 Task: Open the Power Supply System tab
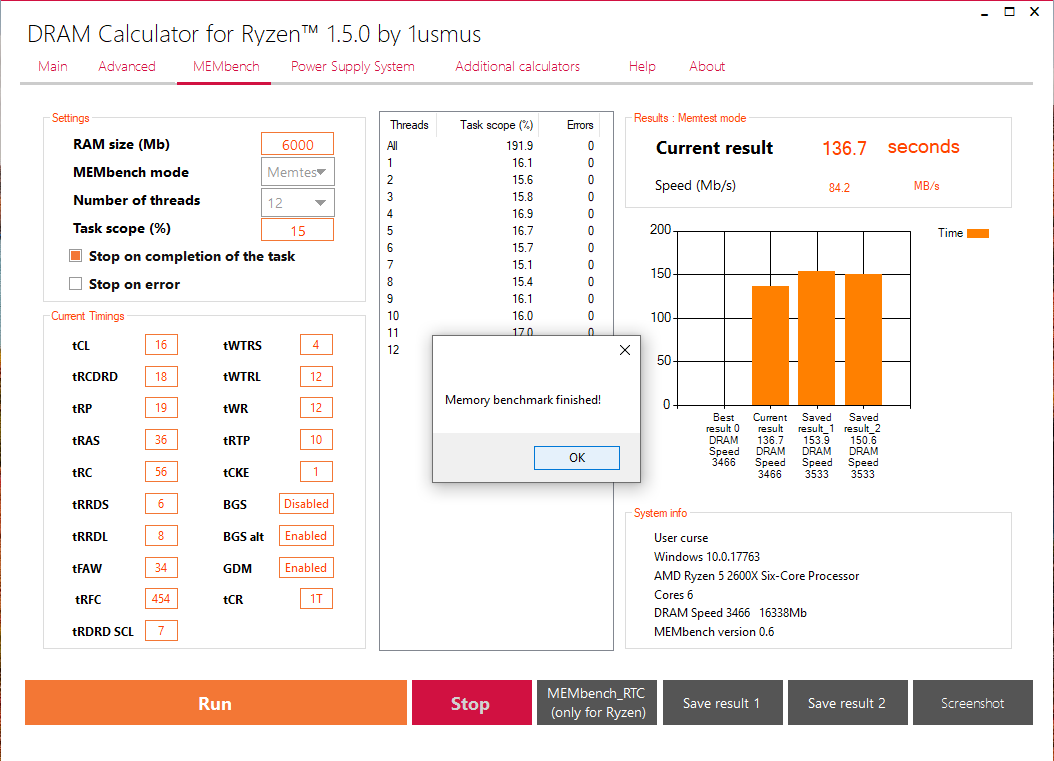[x=353, y=67]
